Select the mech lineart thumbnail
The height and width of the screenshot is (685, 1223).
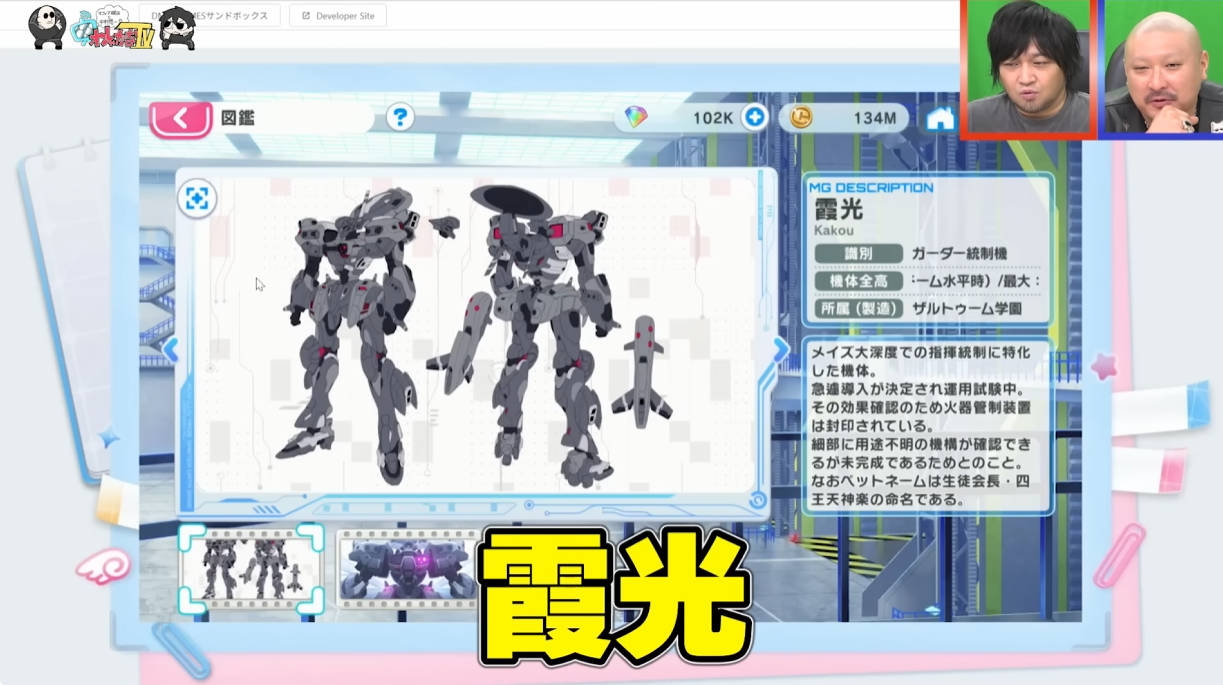pos(251,568)
